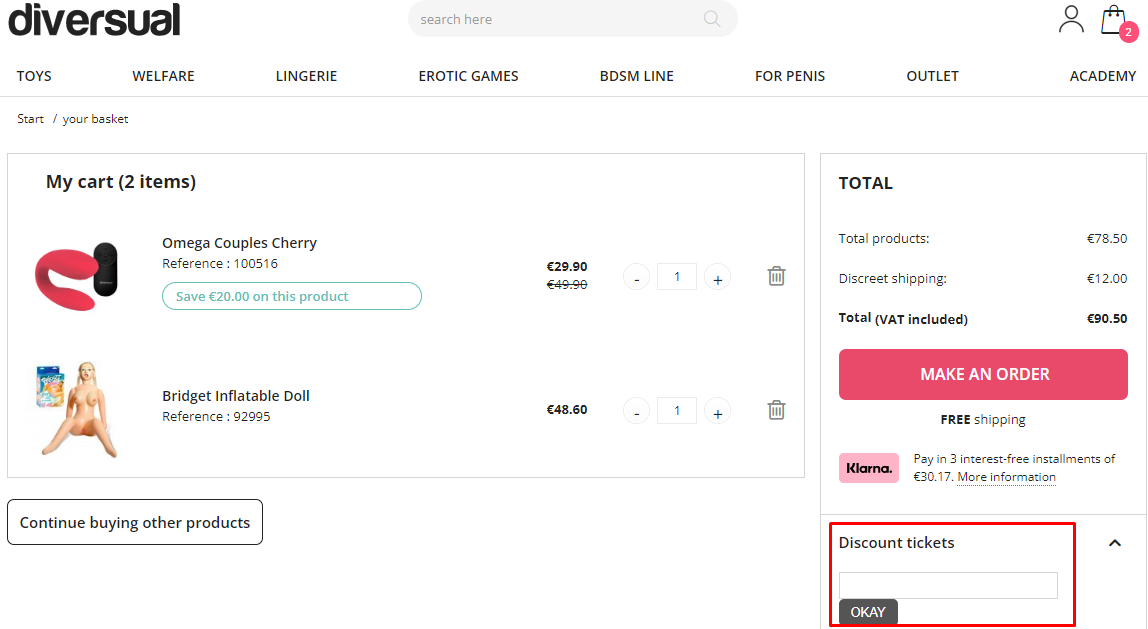The width and height of the screenshot is (1148, 629).
Task: Decrease quantity of Bridget Inflatable Doll
Action: point(636,412)
